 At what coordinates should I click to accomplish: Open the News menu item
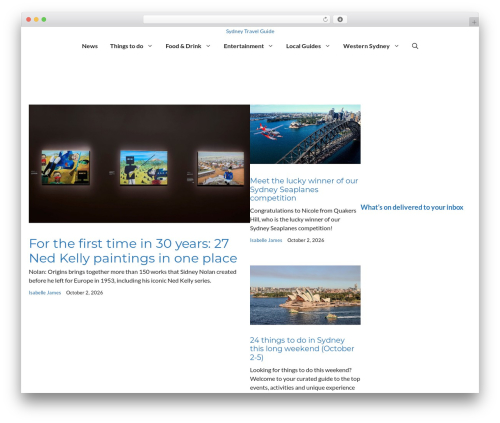click(x=90, y=46)
